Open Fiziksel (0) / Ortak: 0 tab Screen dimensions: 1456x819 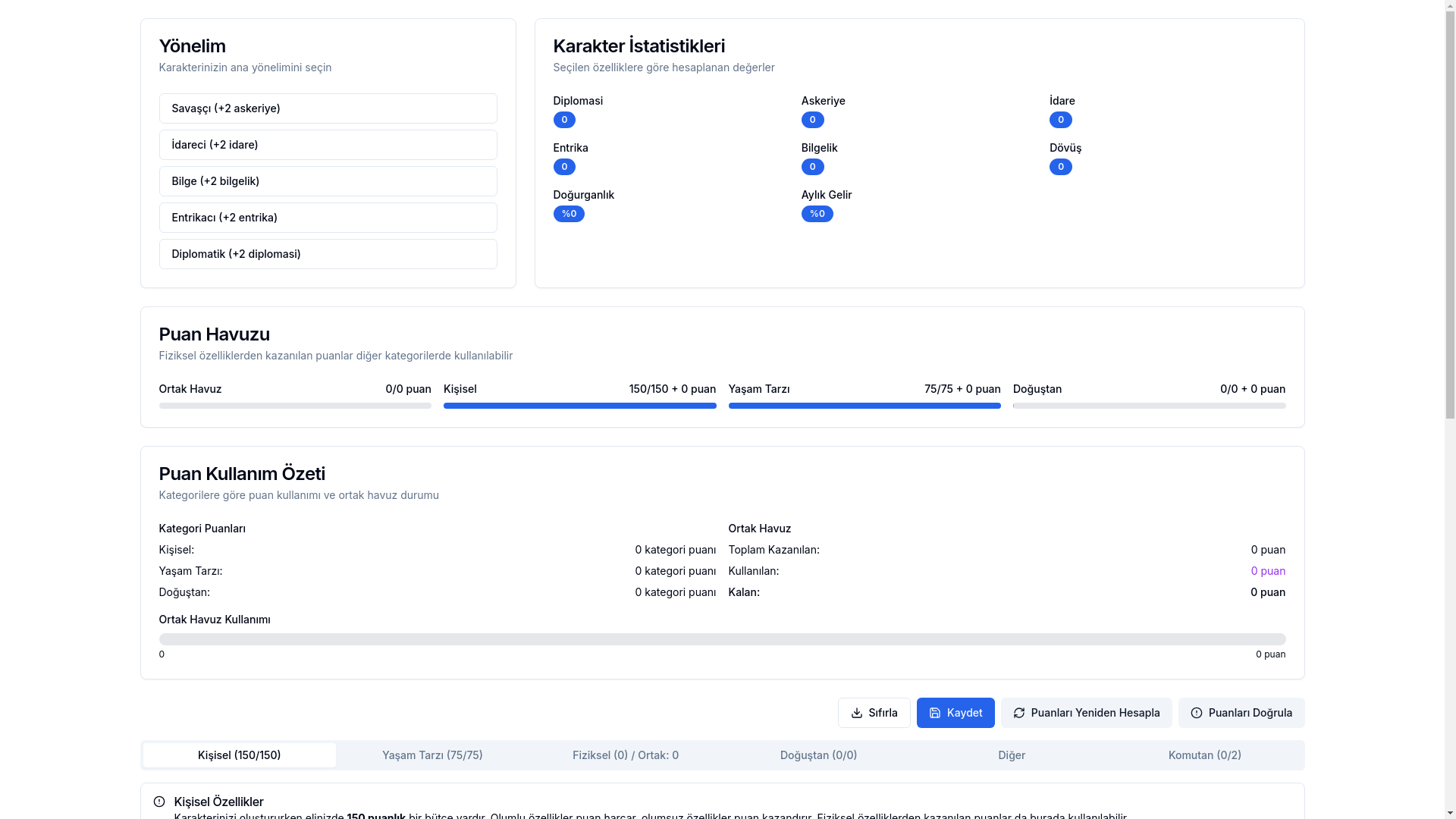click(626, 755)
